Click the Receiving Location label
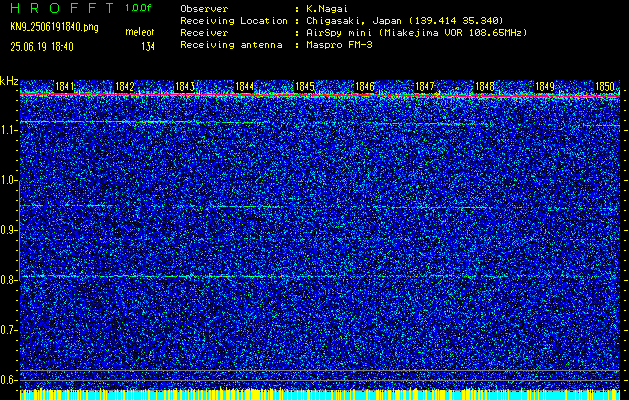This screenshot has height=400, width=629. [x=234, y=21]
